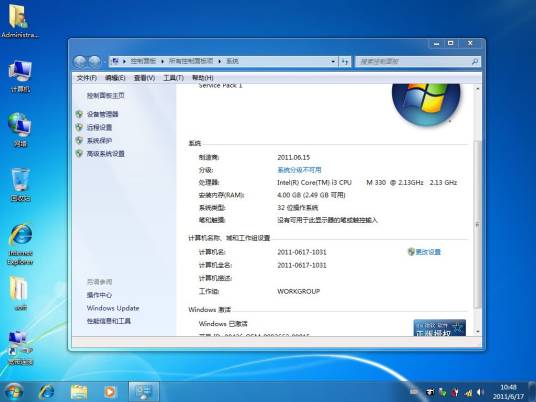Open Windows Update in the left panel
Viewport: 536px width, 402px height.
[x=113, y=308]
